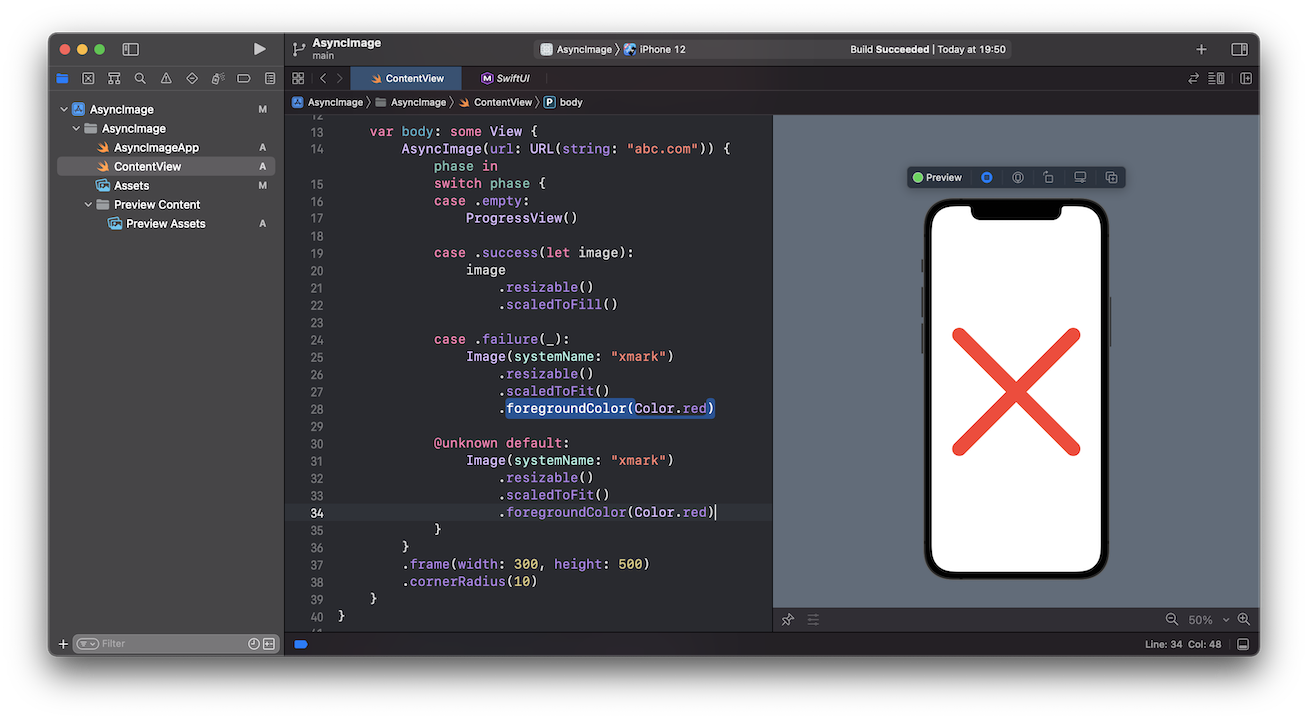The height and width of the screenshot is (720, 1308).
Task: Click the review changes arrows icon
Action: click(1193, 78)
